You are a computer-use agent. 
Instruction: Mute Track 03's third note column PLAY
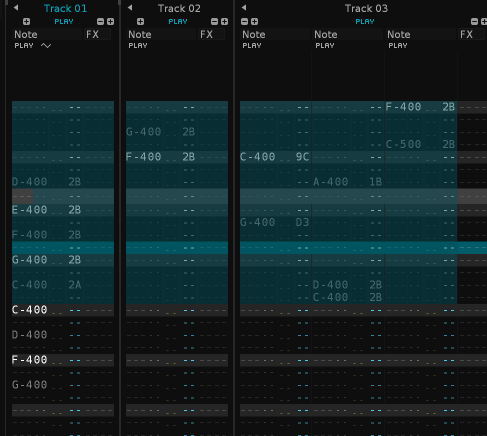tap(398, 46)
